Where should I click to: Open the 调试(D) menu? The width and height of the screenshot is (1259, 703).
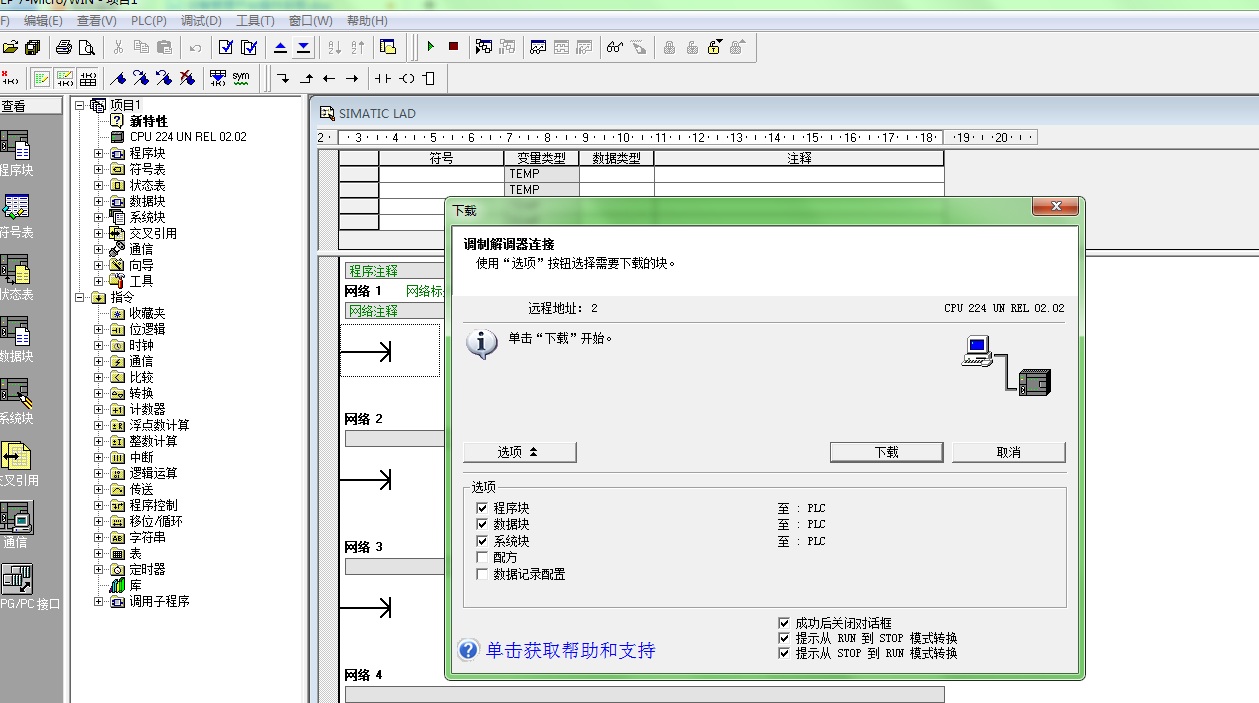pyautogui.click(x=201, y=20)
